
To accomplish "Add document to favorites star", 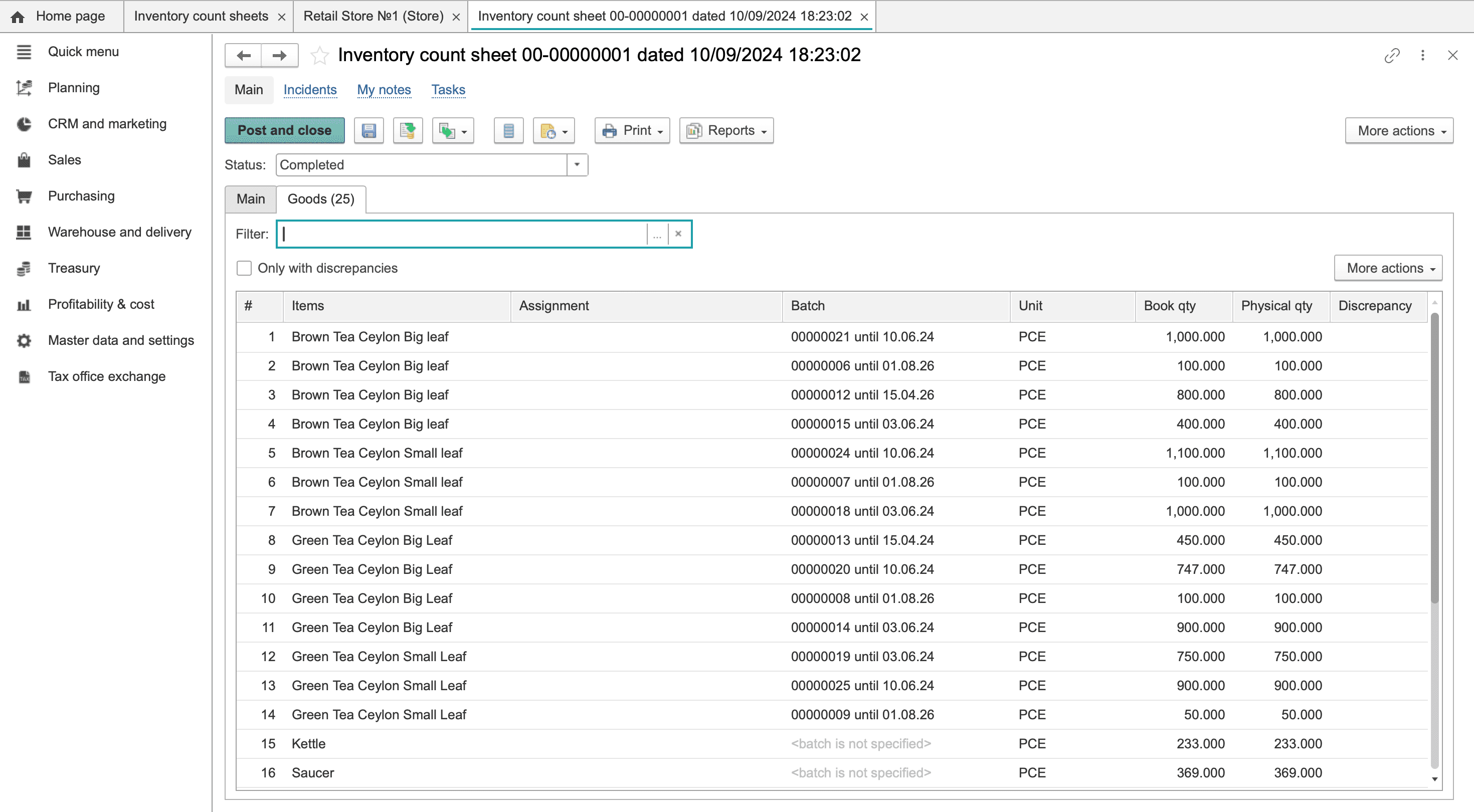I will point(319,56).
